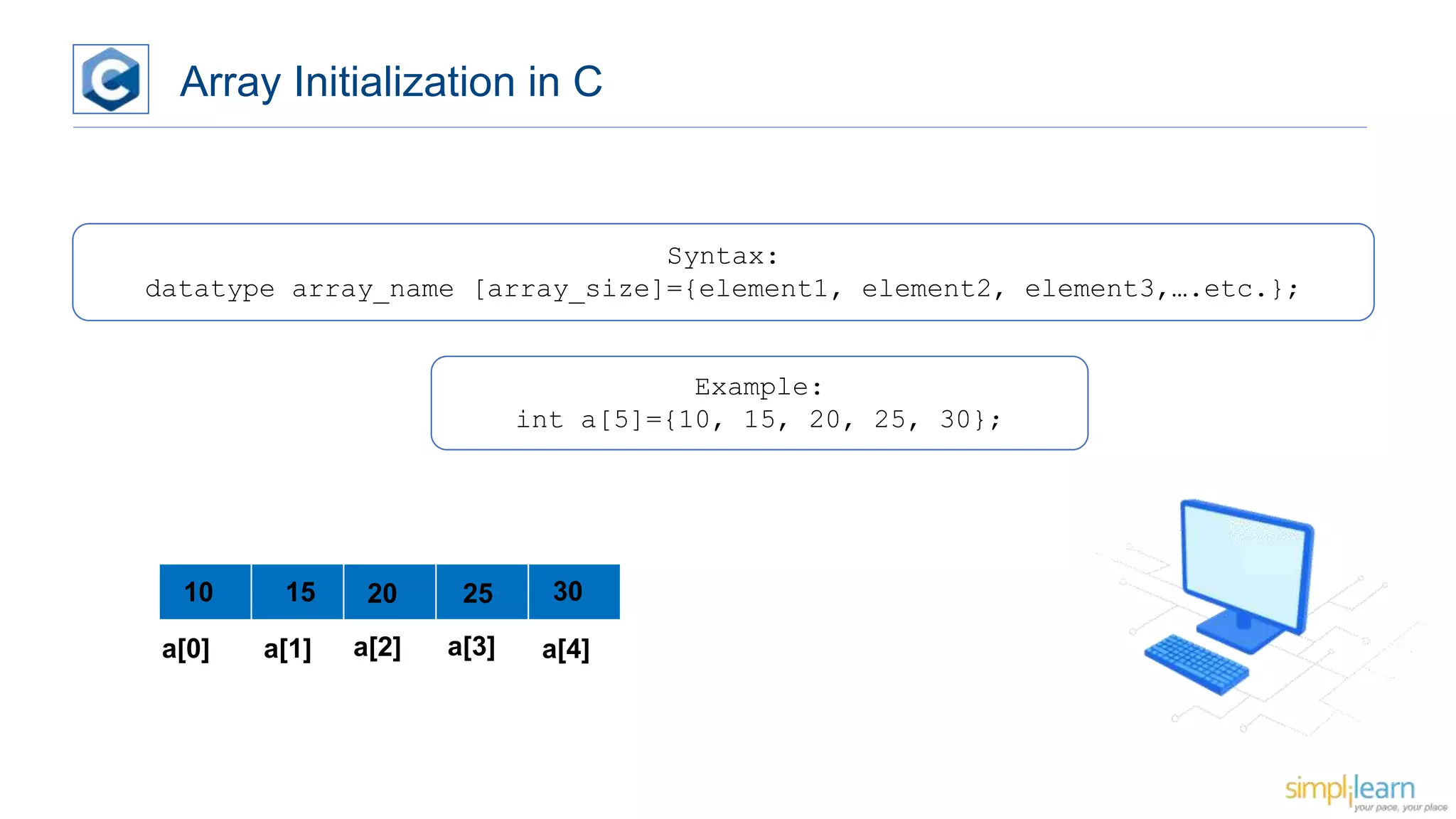Click the Simplilearn logo
The width and height of the screenshot is (1456, 819).
click(x=1351, y=789)
